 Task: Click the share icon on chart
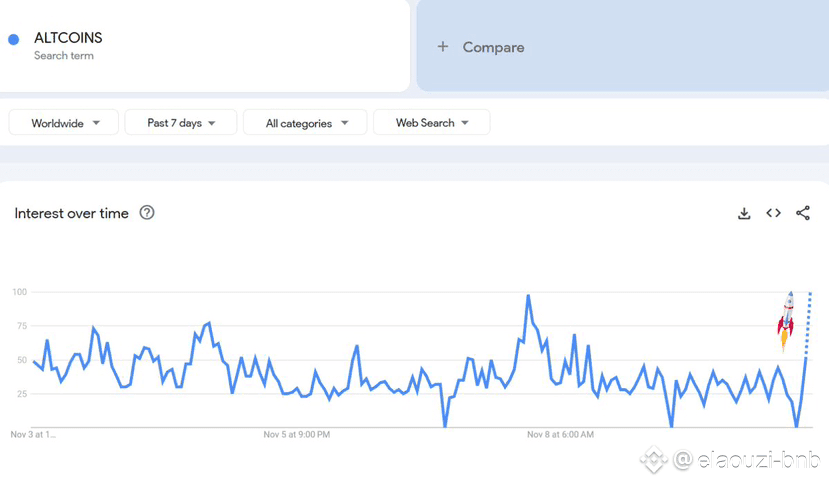point(803,213)
